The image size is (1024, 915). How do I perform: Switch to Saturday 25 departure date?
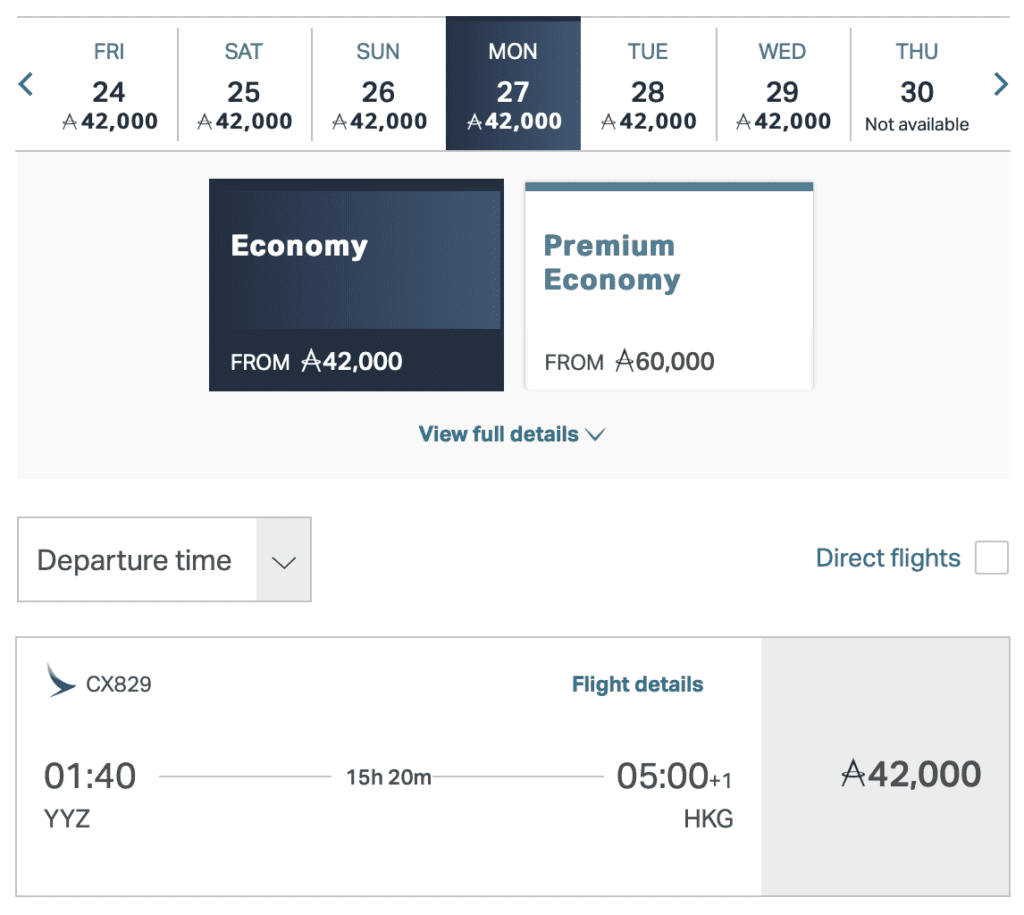click(x=243, y=84)
